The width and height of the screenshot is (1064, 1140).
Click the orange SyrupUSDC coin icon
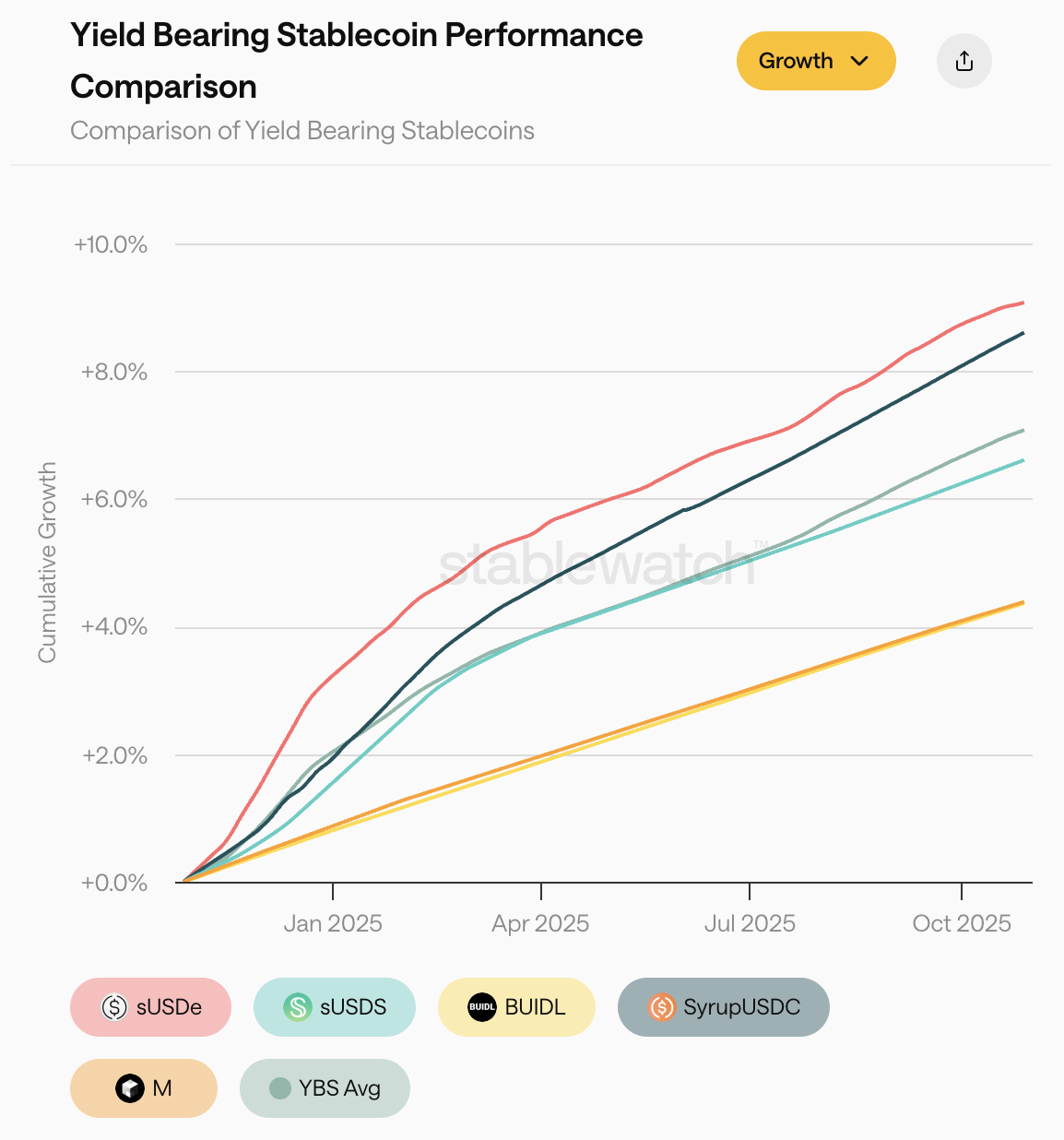click(661, 1006)
